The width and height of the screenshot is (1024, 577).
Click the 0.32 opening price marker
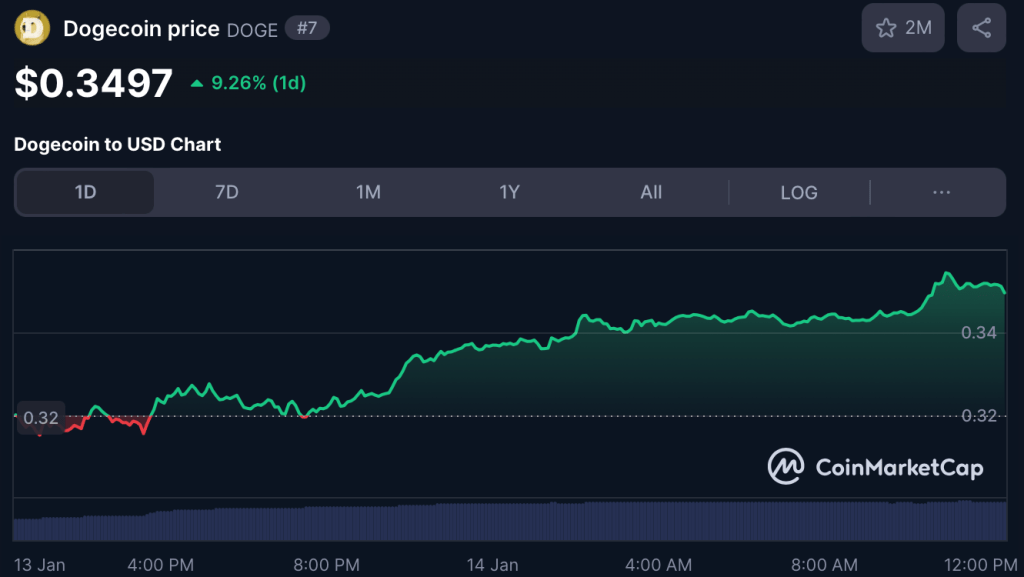click(41, 418)
